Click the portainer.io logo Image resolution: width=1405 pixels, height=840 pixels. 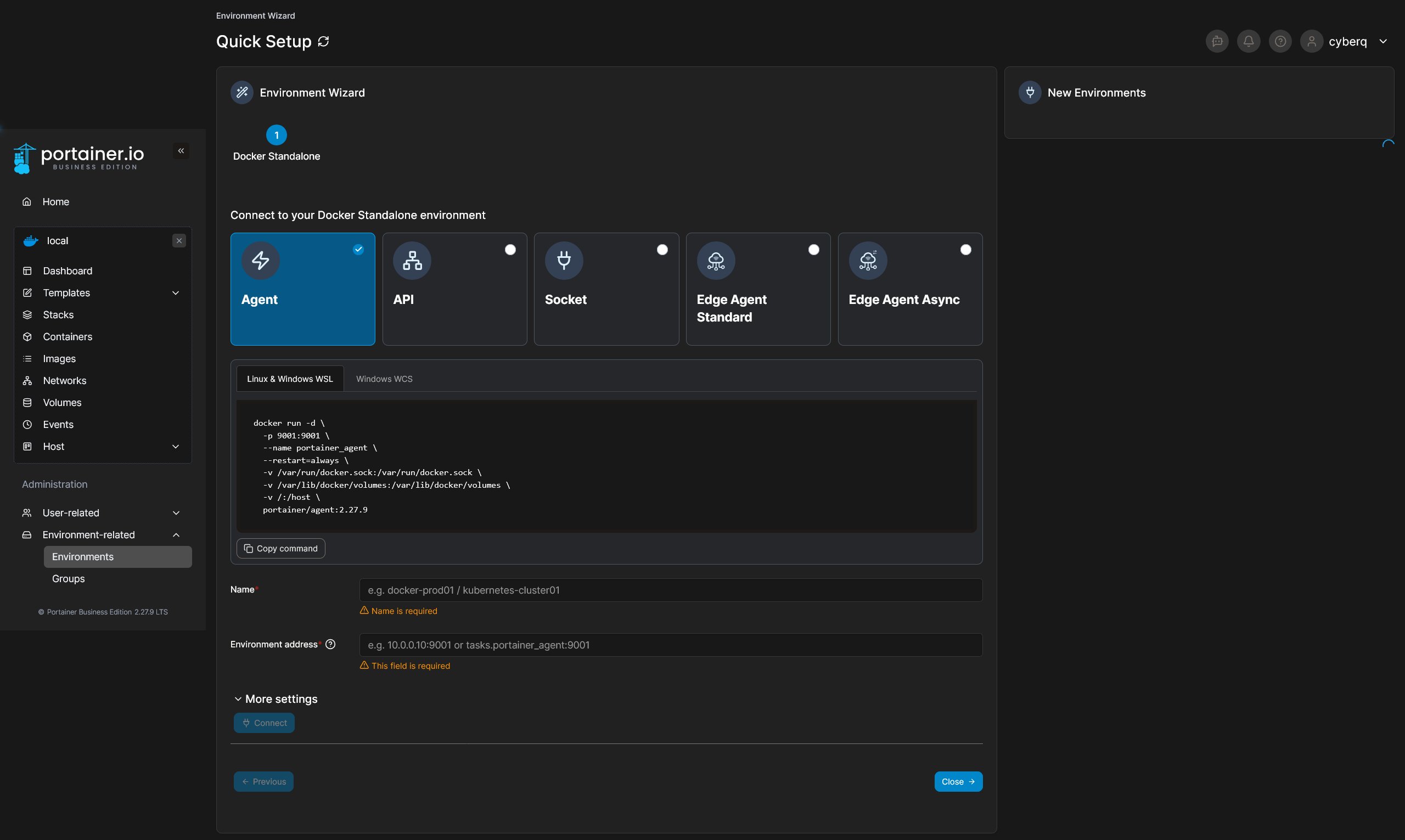click(x=78, y=158)
